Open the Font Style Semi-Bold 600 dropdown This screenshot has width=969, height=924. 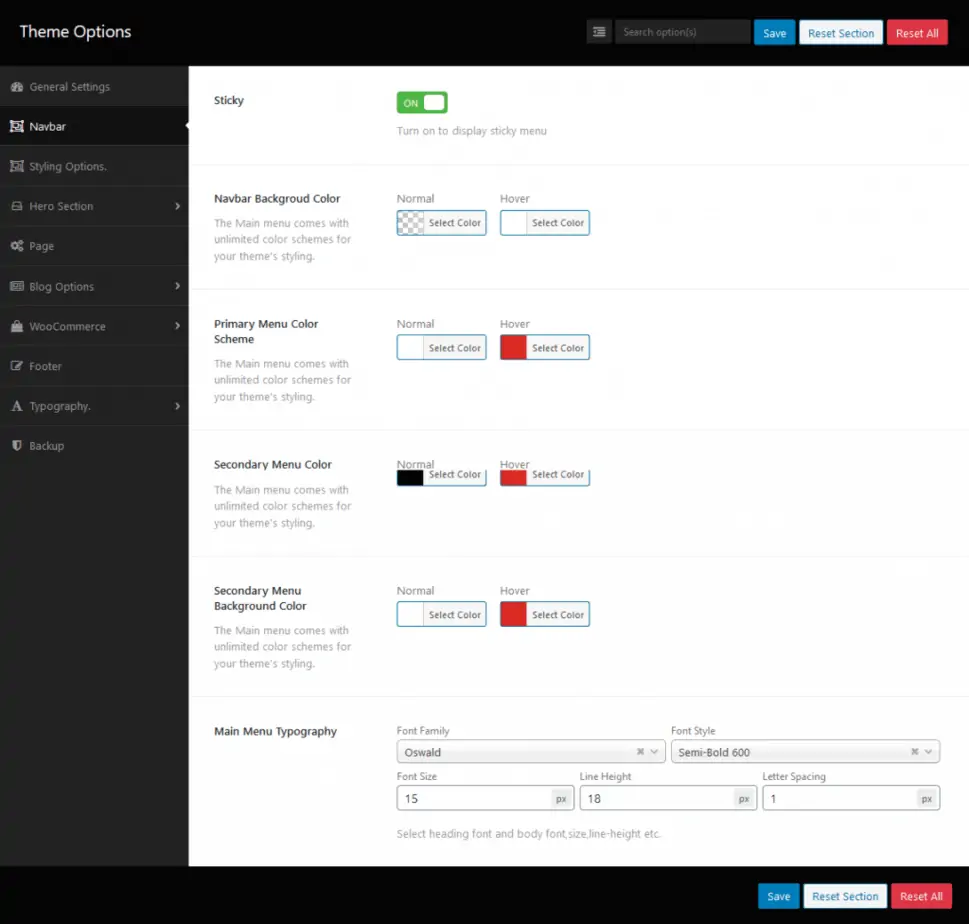pyautogui.click(x=805, y=752)
